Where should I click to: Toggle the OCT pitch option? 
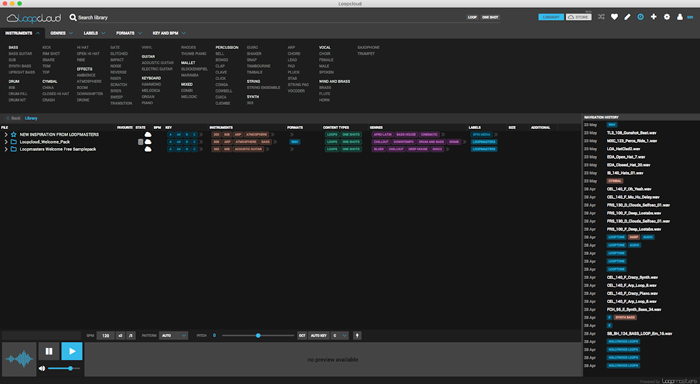[302, 335]
